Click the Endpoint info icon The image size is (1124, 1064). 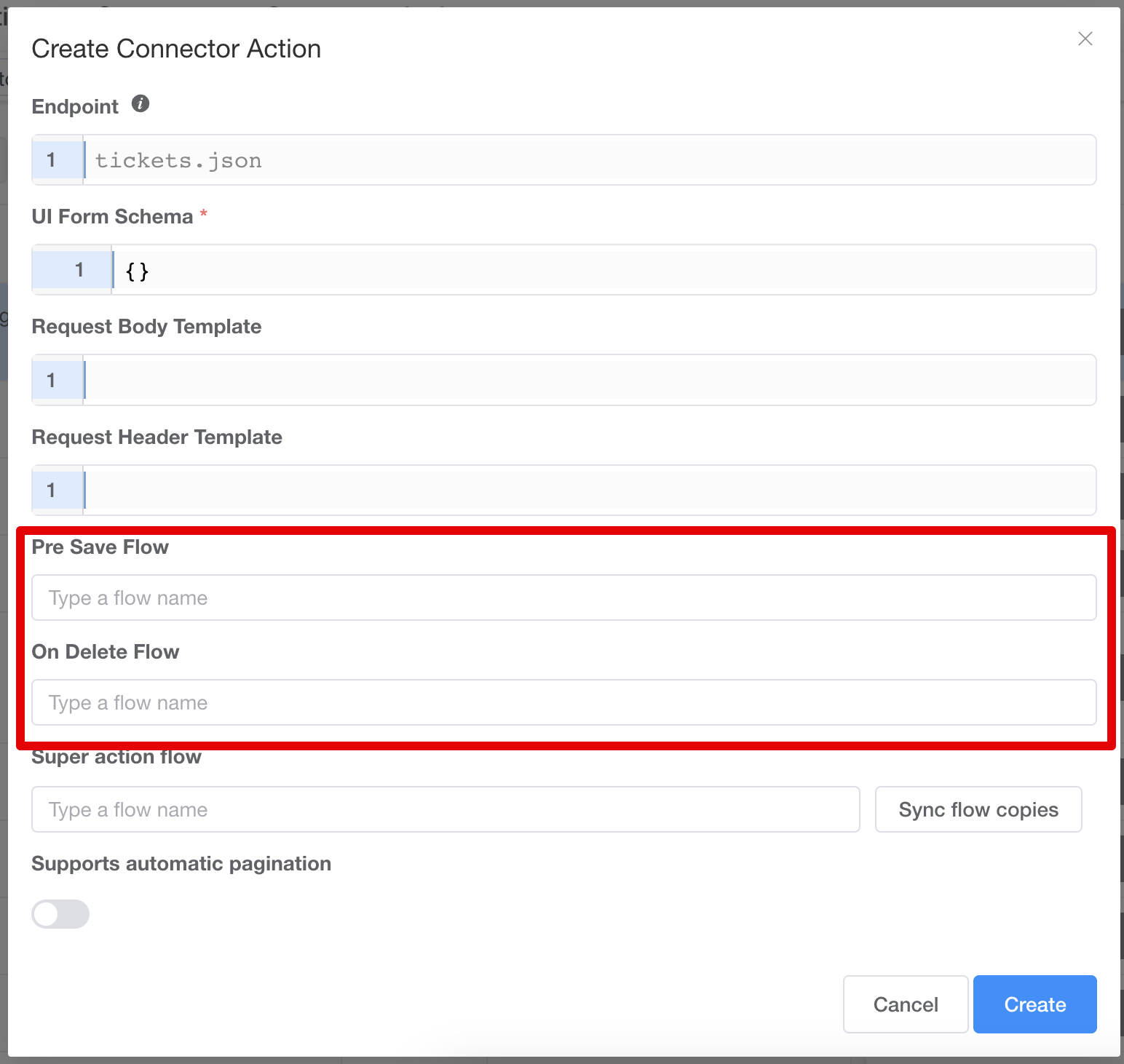[x=140, y=104]
